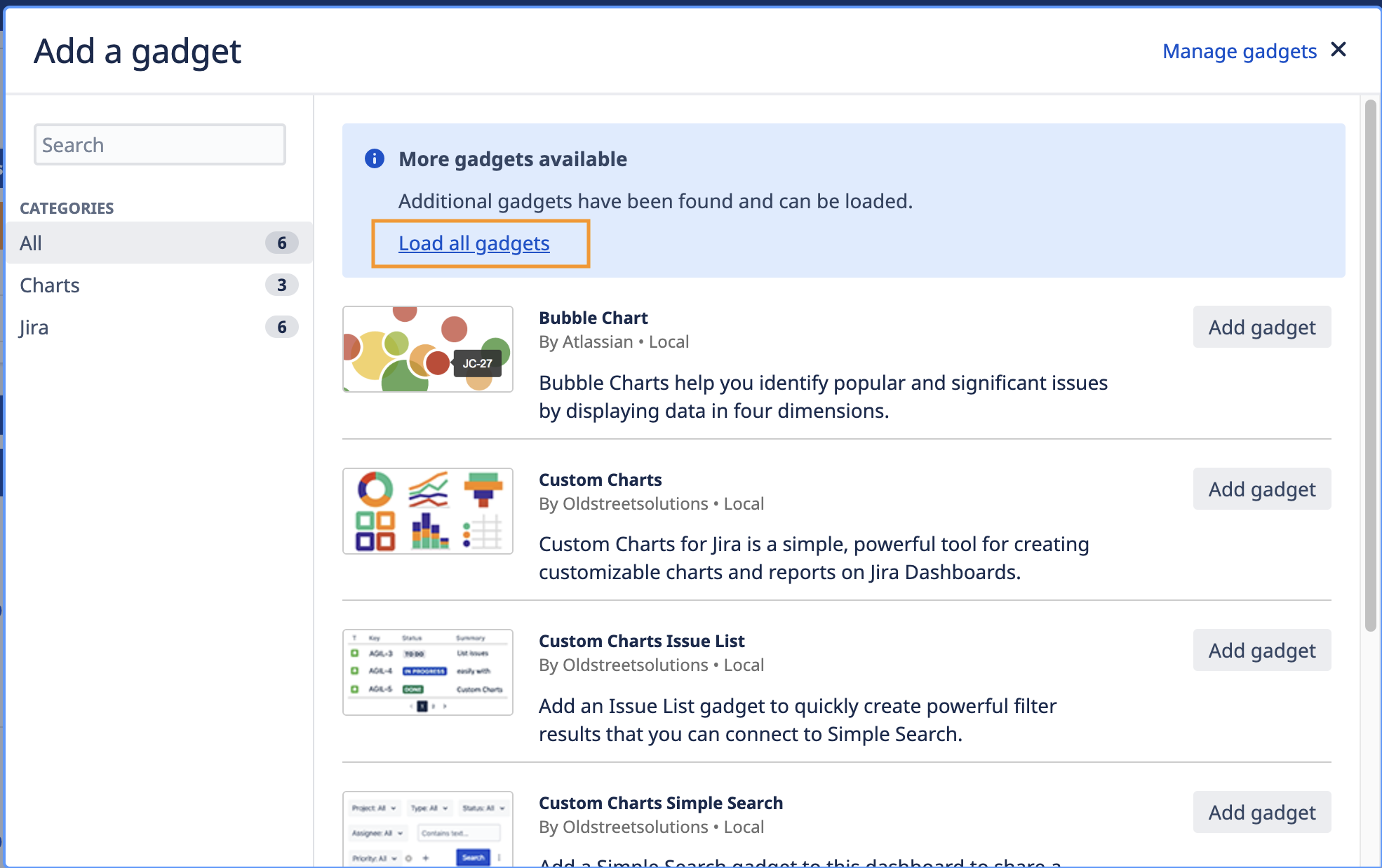1382x868 pixels.
Task: Add the Bubble Chart gadget
Action: point(1261,327)
